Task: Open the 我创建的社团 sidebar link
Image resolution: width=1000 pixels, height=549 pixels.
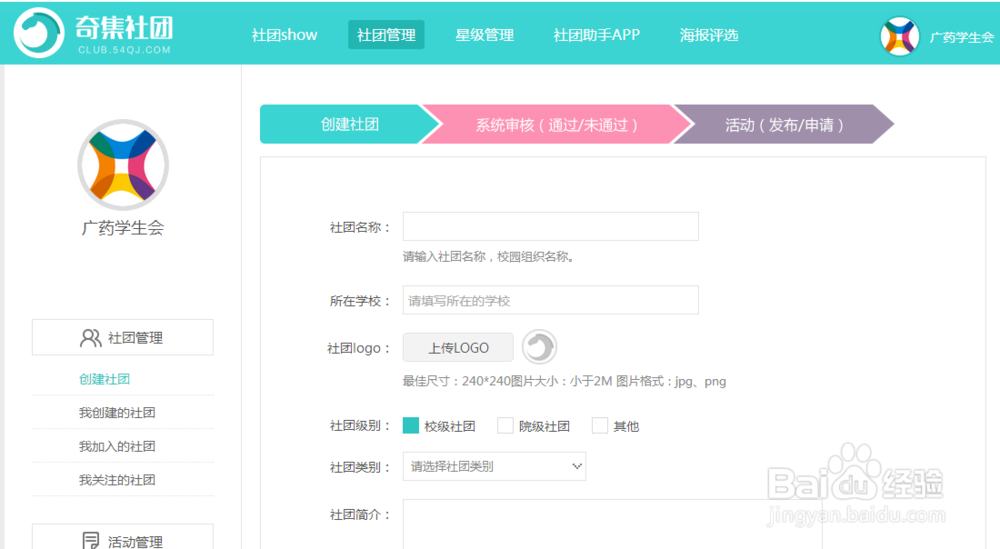Action: coord(117,413)
